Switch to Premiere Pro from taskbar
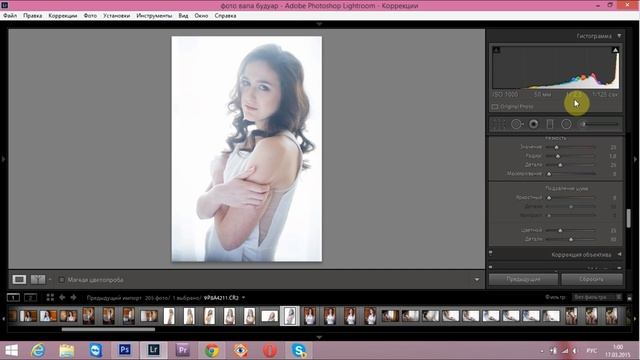This screenshot has width=640, height=360. coord(182,350)
